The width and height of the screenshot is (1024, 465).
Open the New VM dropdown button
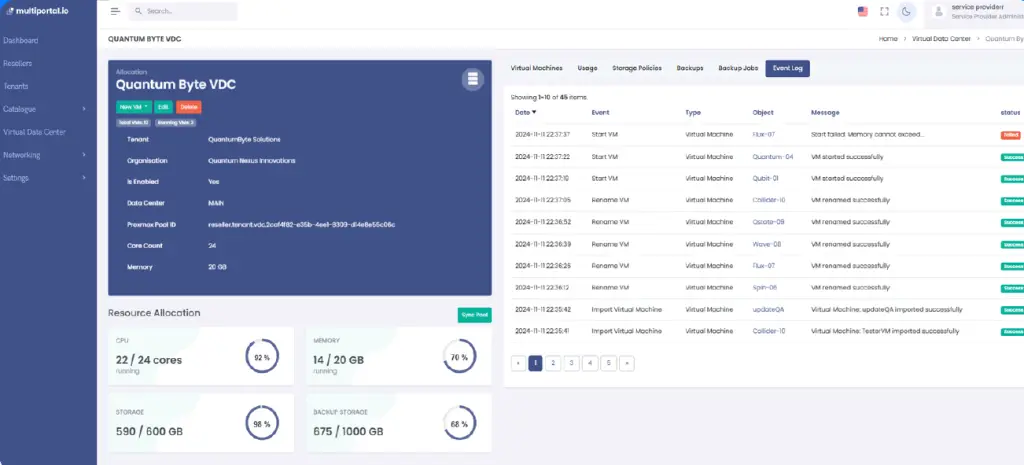click(134, 107)
